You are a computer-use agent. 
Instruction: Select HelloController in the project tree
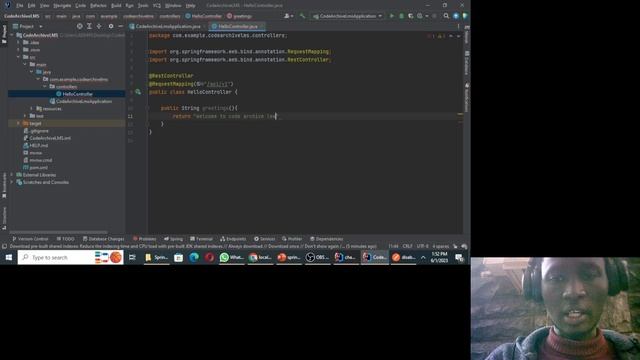click(x=78, y=94)
